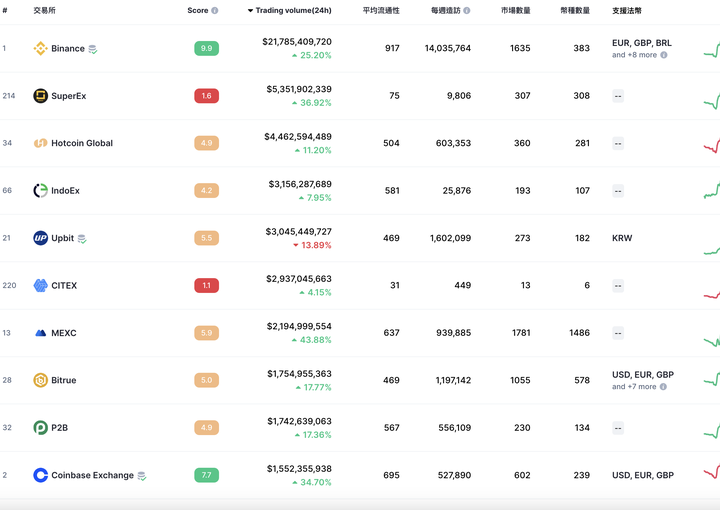The height and width of the screenshot is (510, 720).
Task: Open the Bitrue exchange link
Action: [64, 380]
